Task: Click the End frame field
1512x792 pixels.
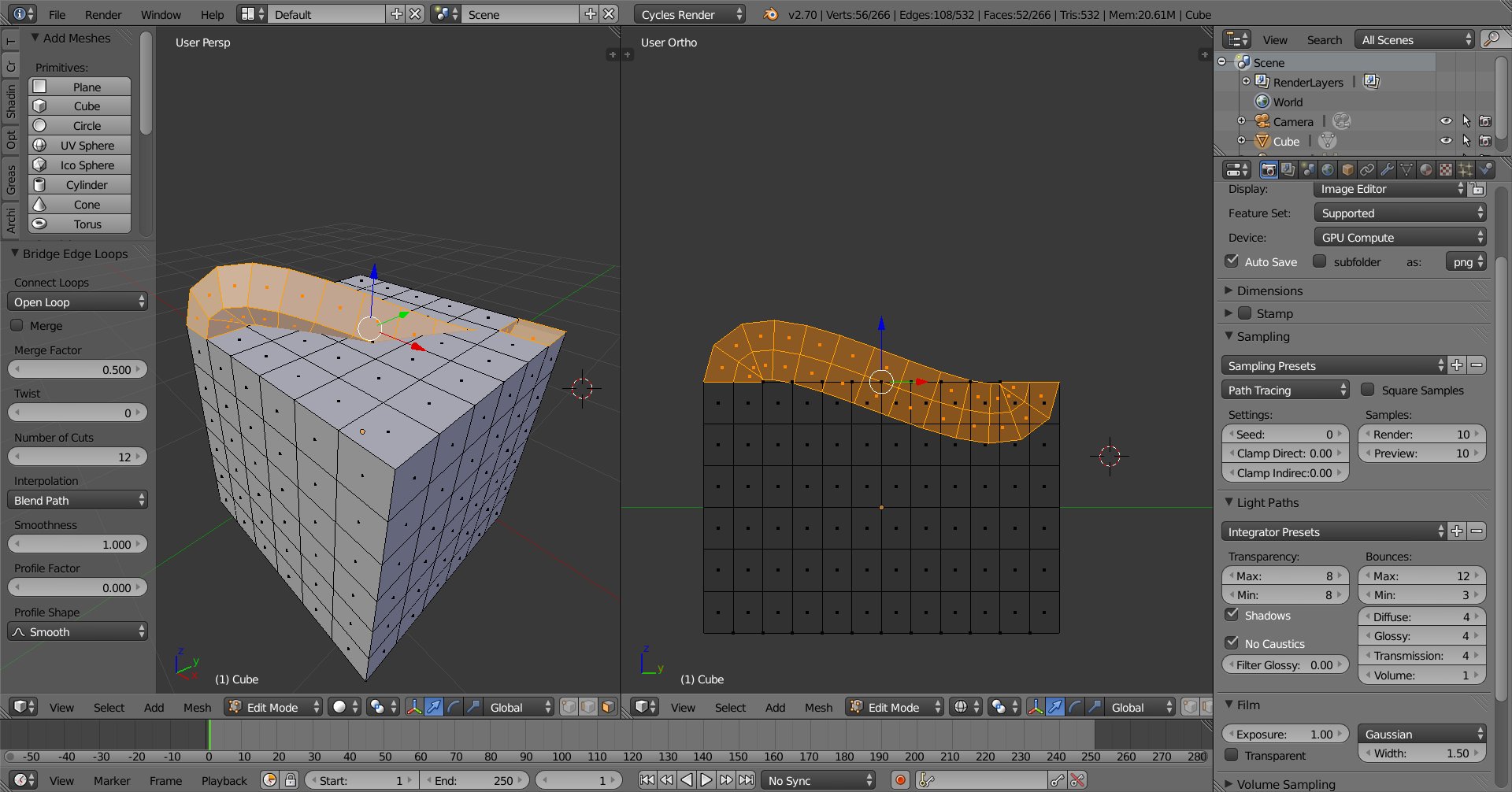Action: (474, 780)
